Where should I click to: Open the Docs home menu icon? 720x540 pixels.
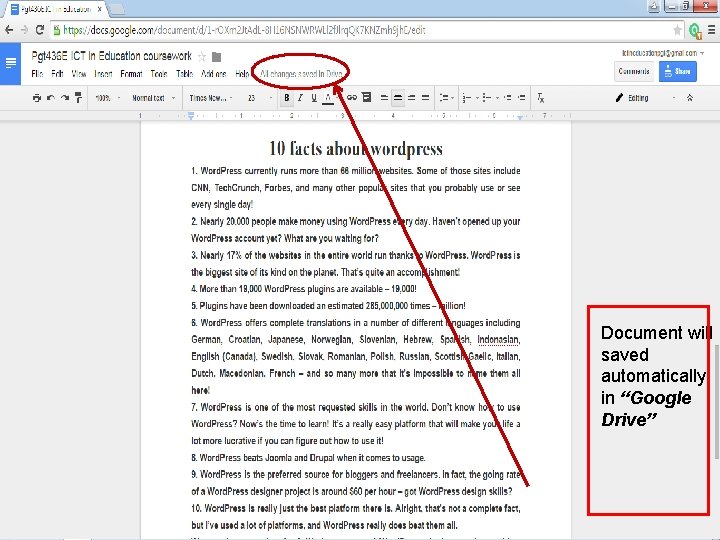pyautogui.click(x=10, y=63)
